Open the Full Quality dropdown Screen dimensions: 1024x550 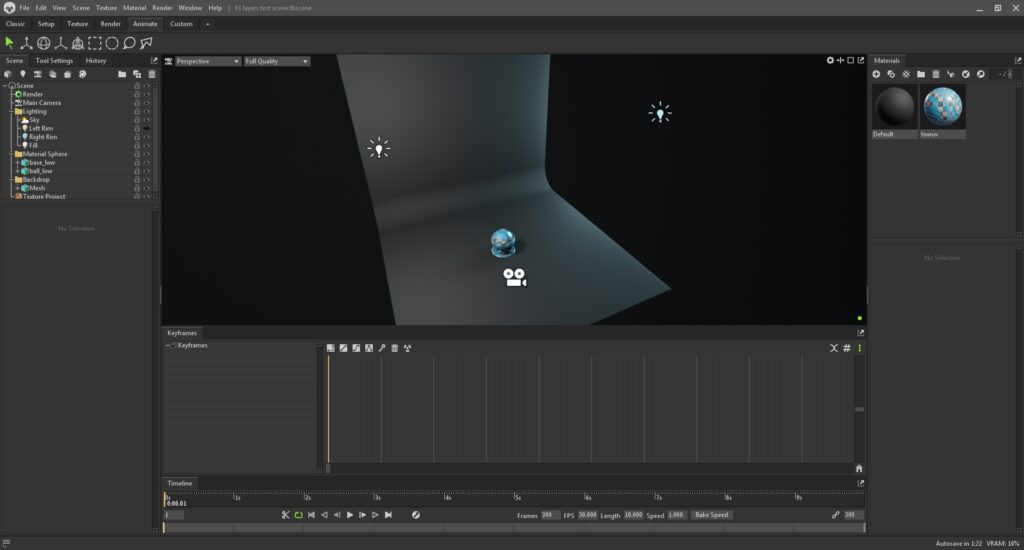click(x=277, y=61)
